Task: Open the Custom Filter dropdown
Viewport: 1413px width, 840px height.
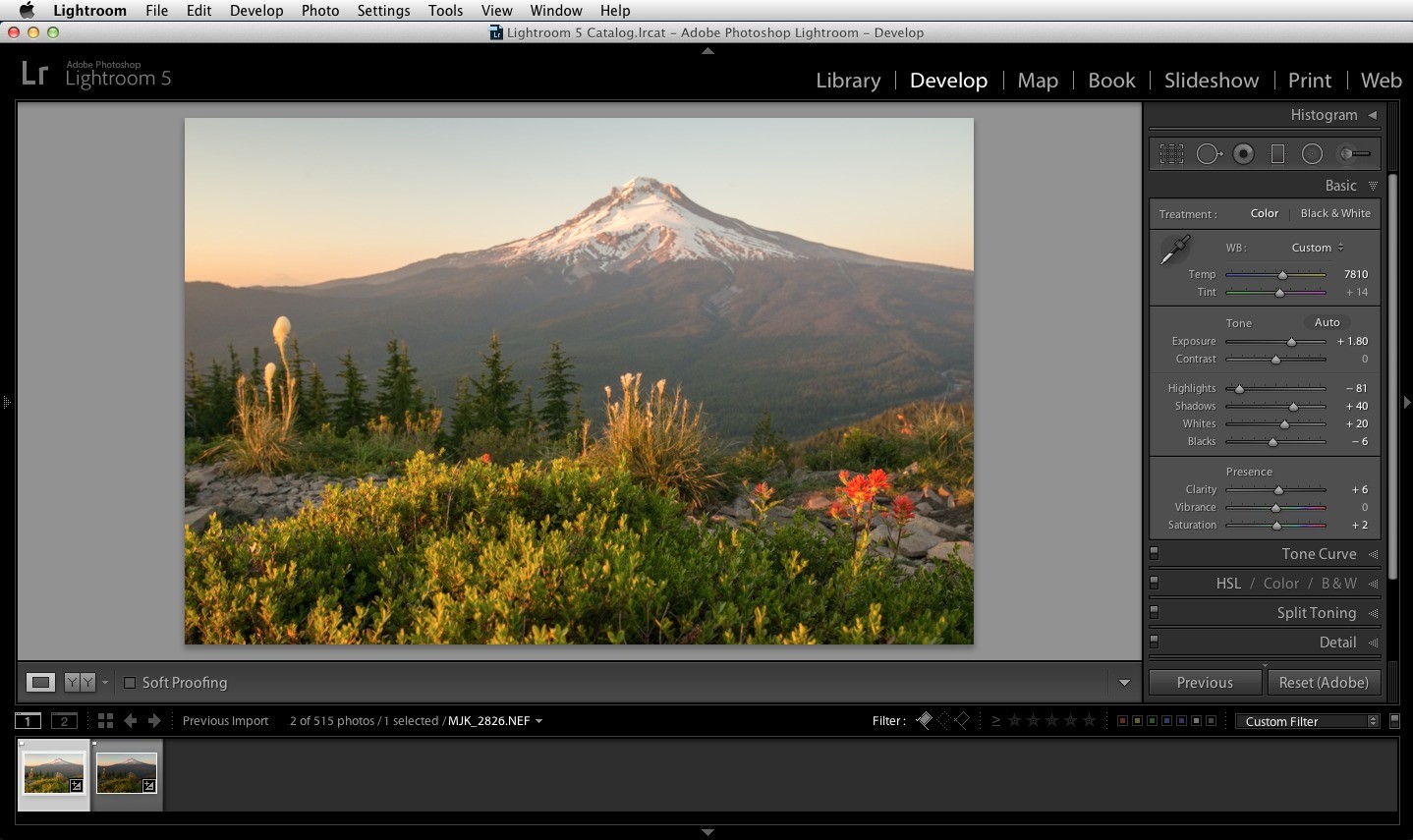Action: coord(1307,721)
